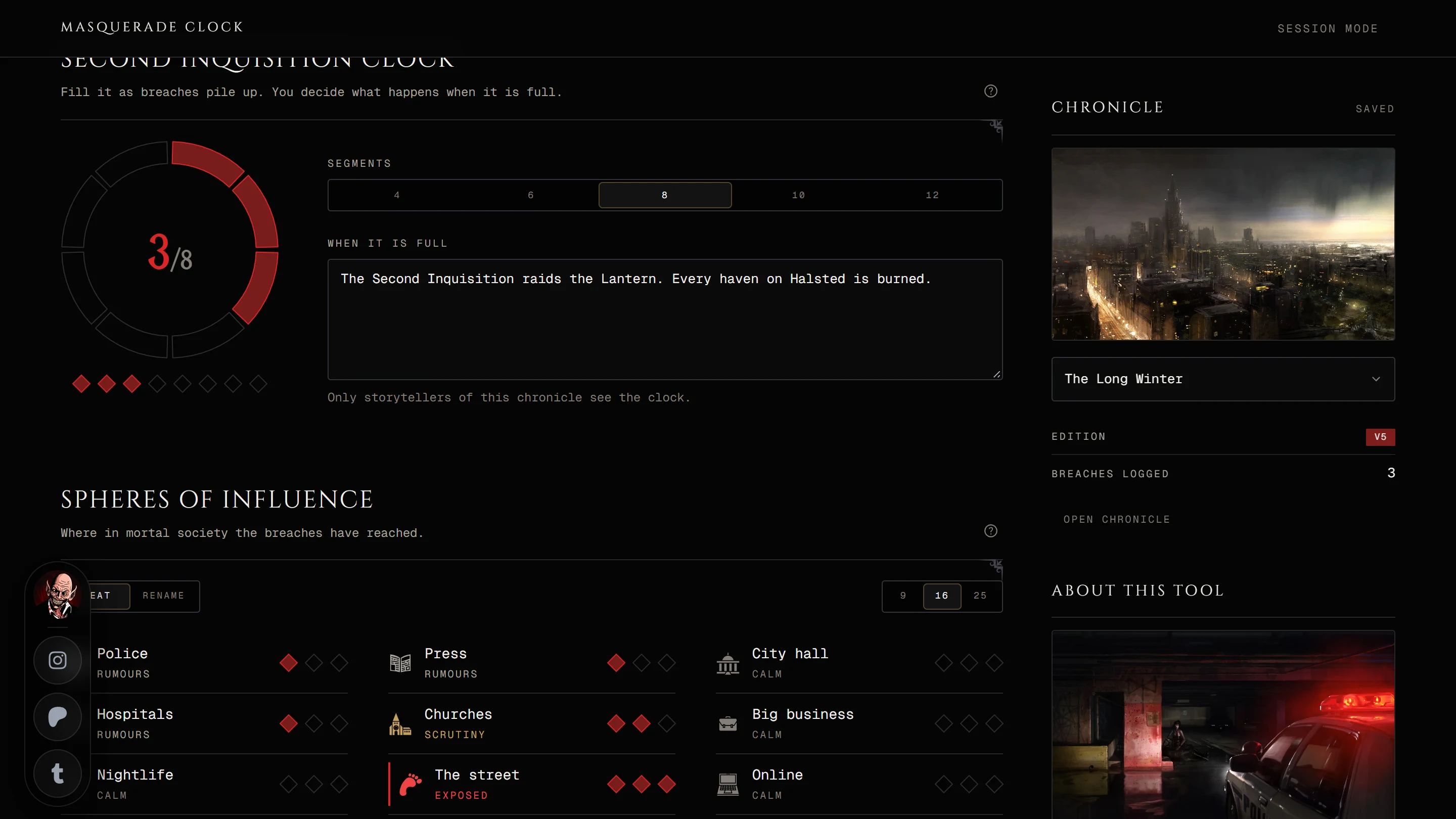Show 16 spheres in grid
Screen dimensions: 1456x819
(942, 596)
